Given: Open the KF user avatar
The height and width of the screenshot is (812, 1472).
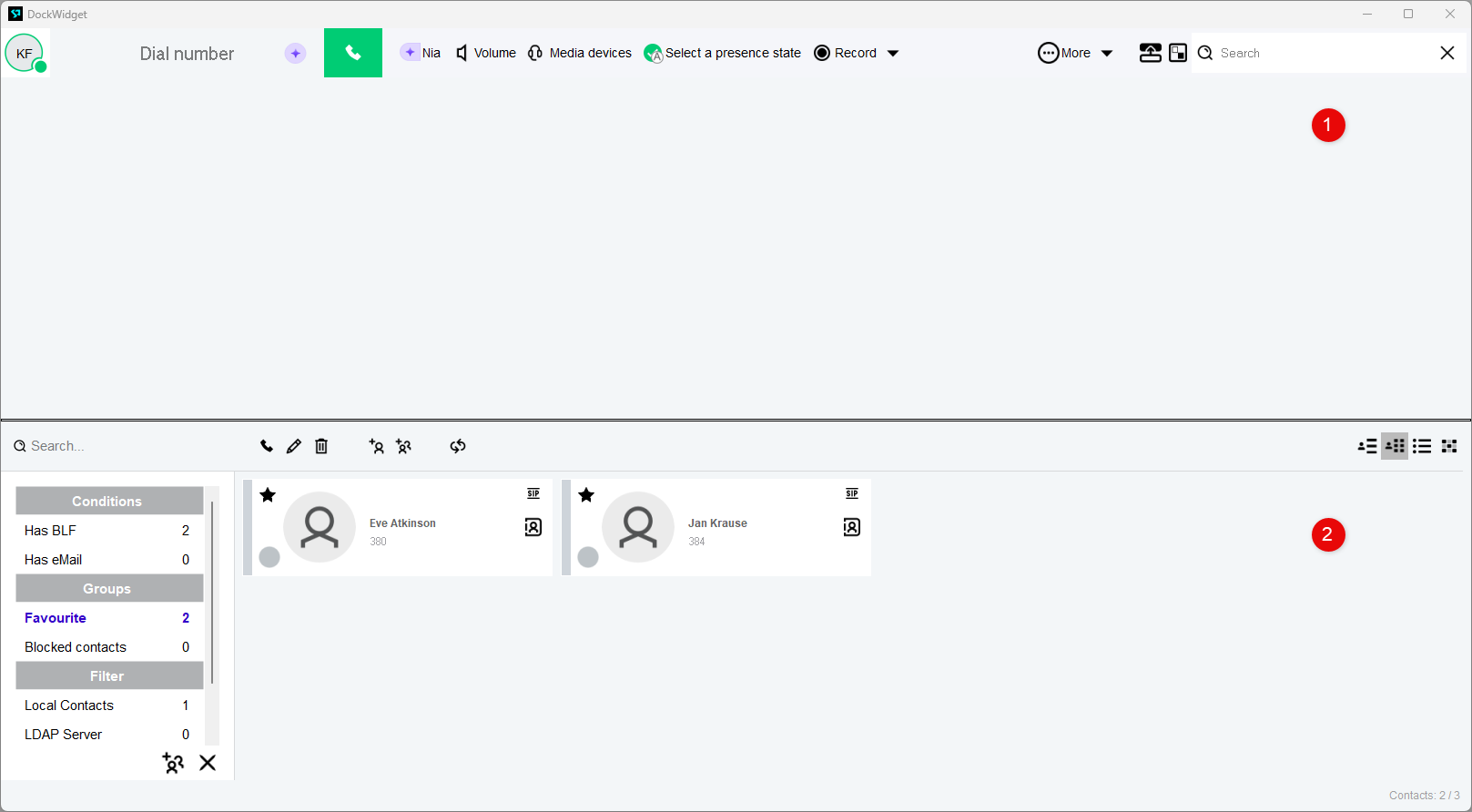Looking at the screenshot, I should click(x=25, y=53).
